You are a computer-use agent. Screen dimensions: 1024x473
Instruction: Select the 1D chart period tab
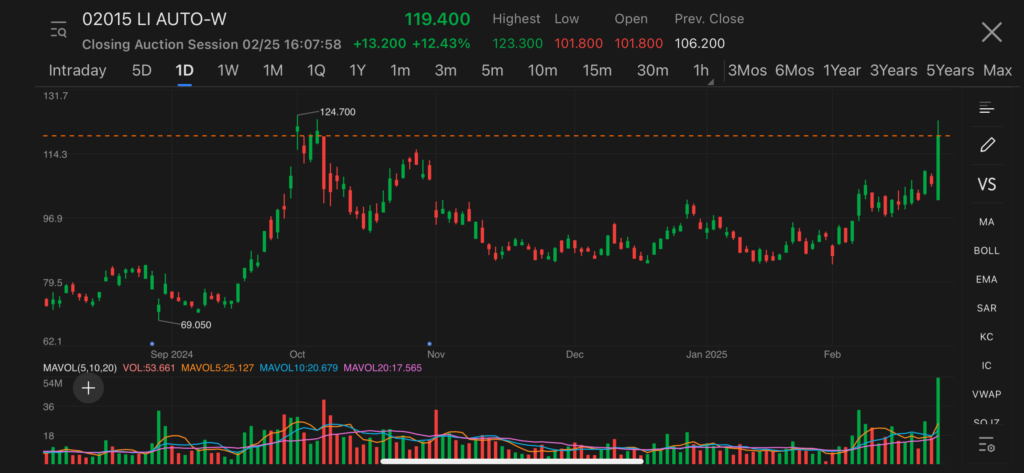coord(184,71)
